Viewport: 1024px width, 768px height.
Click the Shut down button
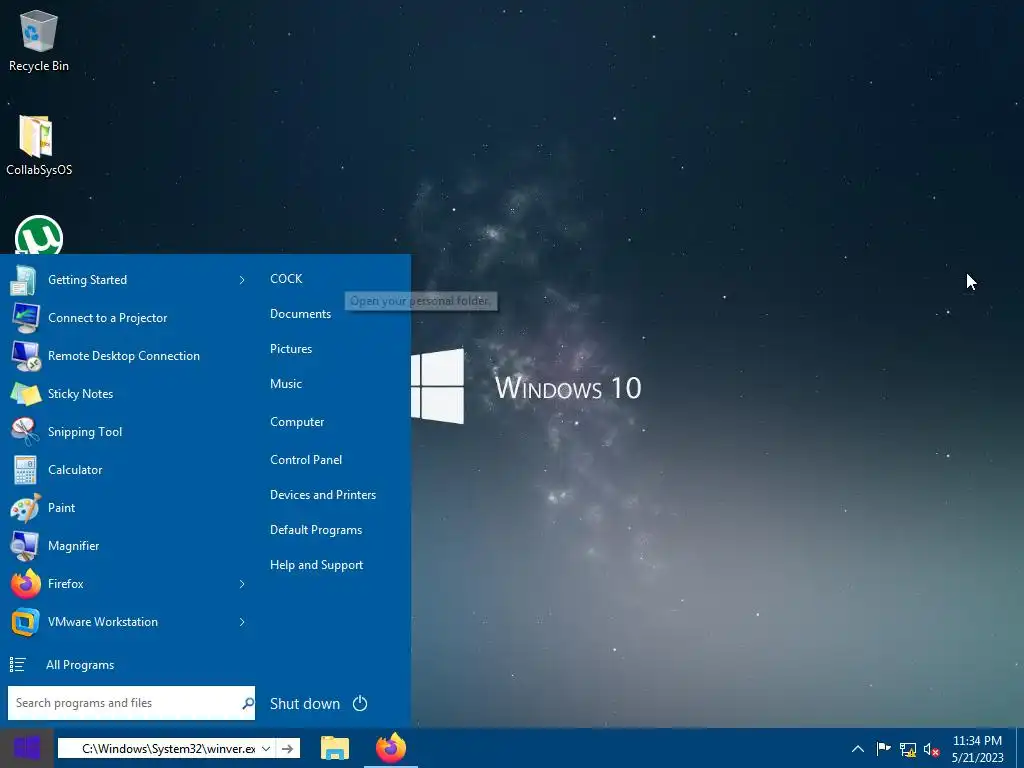305,703
